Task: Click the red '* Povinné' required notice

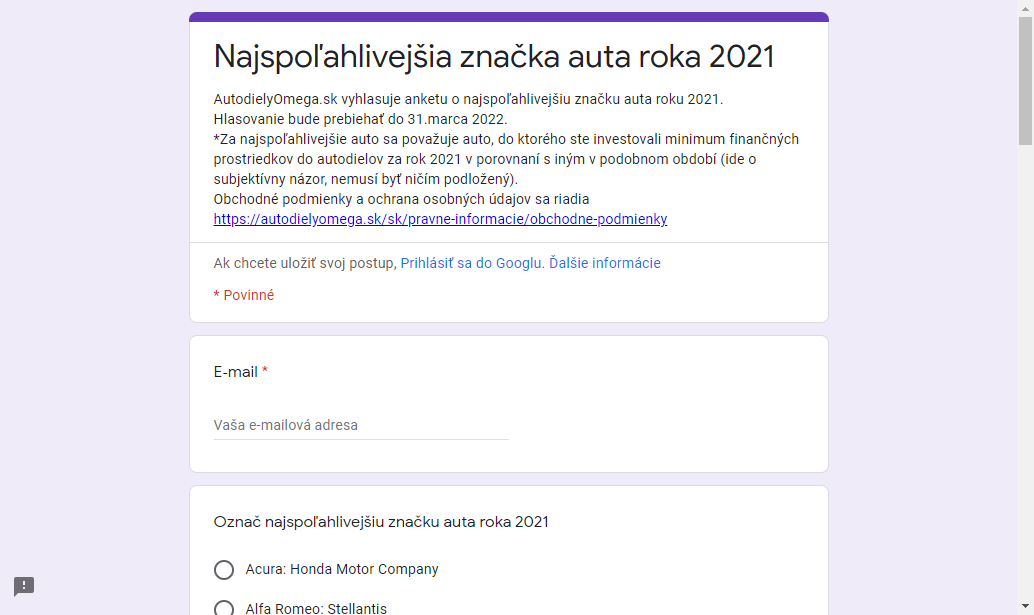Action: coord(243,295)
